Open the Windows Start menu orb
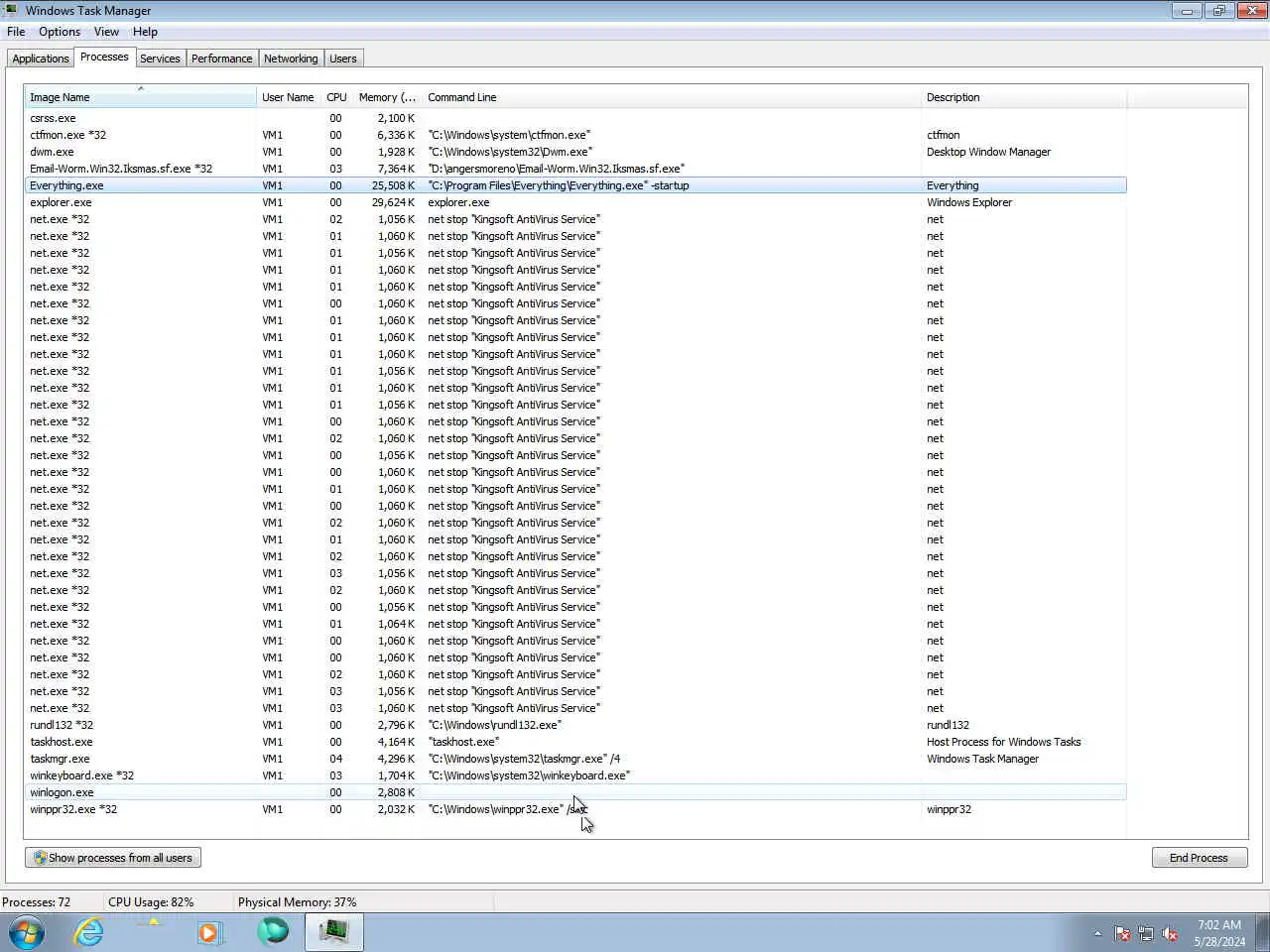Image resolution: width=1270 pixels, height=952 pixels. pyautogui.click(x=27, y=932)
